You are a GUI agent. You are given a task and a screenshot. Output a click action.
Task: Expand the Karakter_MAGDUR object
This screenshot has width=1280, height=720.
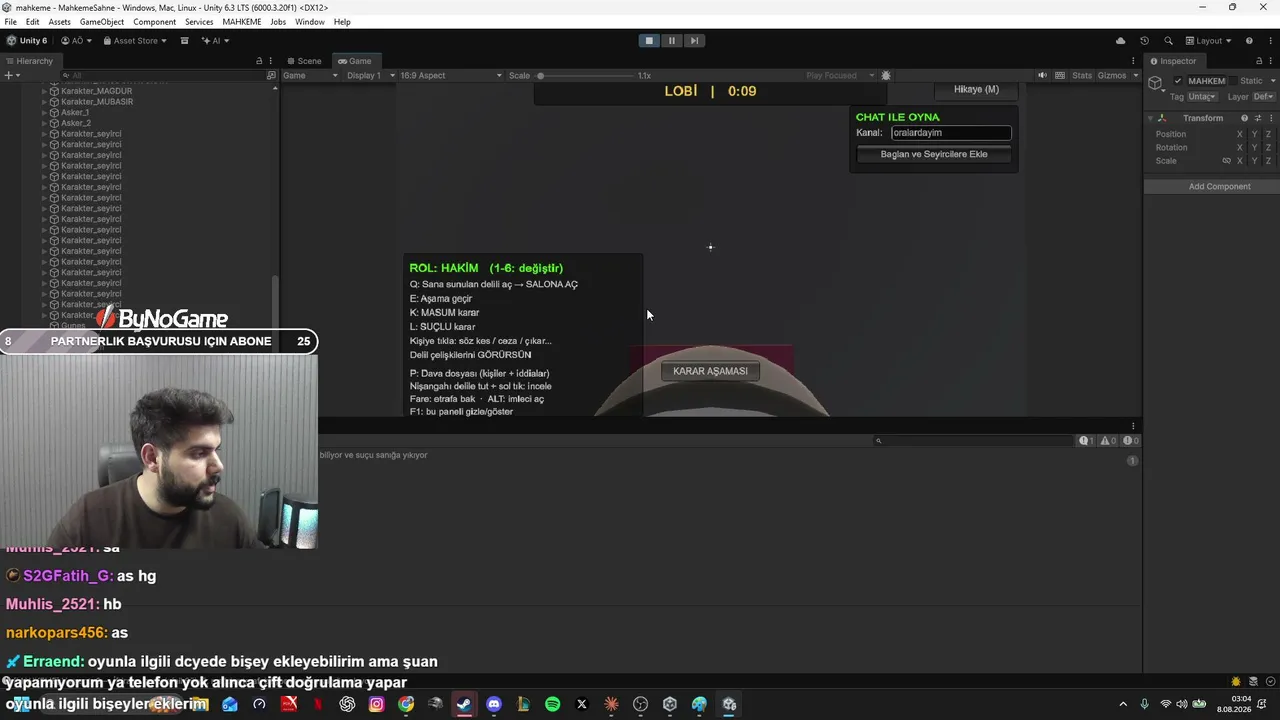(45, 91)
